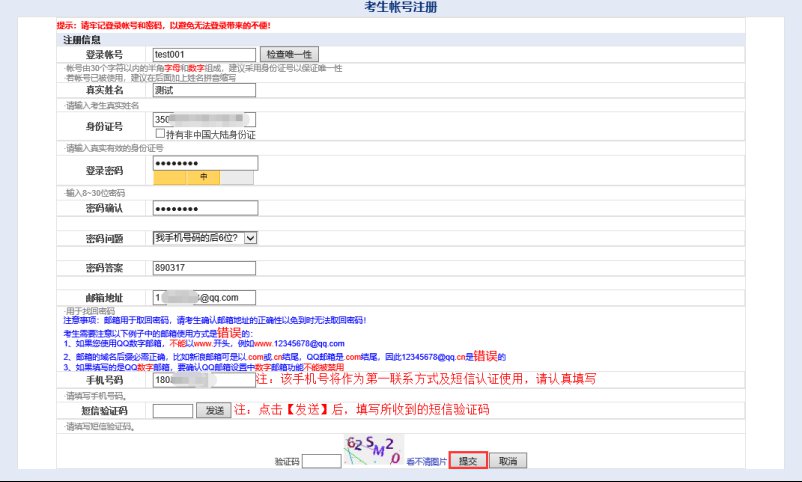The height and width of the screenshot is (482, 802).
Task: Cancel registration with the 取消 button
Action: (507, 461)
